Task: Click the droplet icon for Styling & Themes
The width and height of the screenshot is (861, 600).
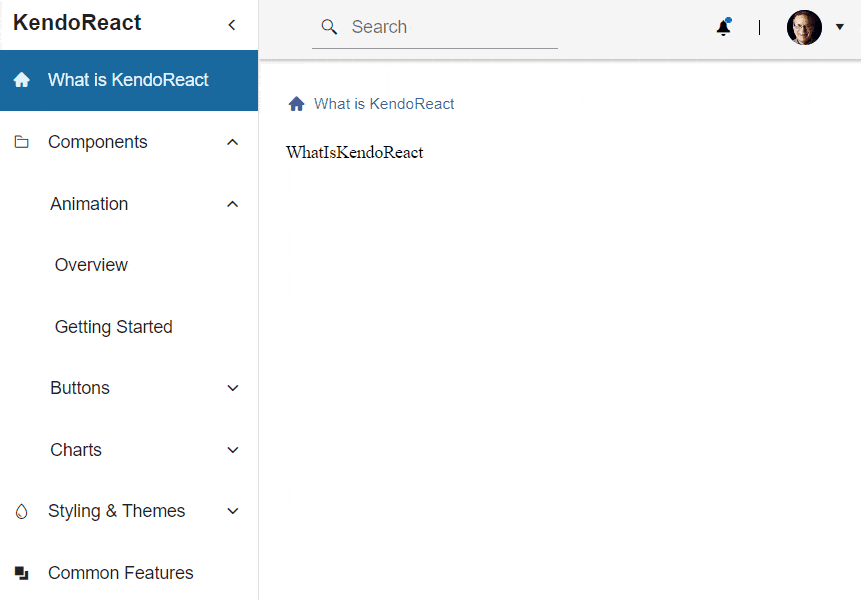Action: (x=20, y=511)
